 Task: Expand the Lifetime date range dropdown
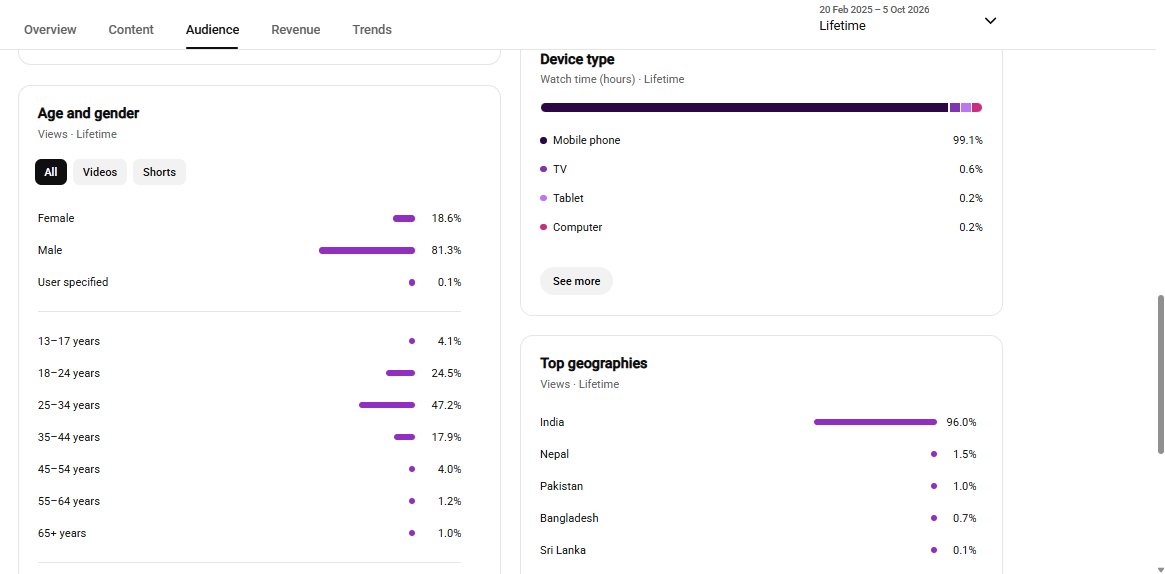pyautogui.click(x=908, y=20)
